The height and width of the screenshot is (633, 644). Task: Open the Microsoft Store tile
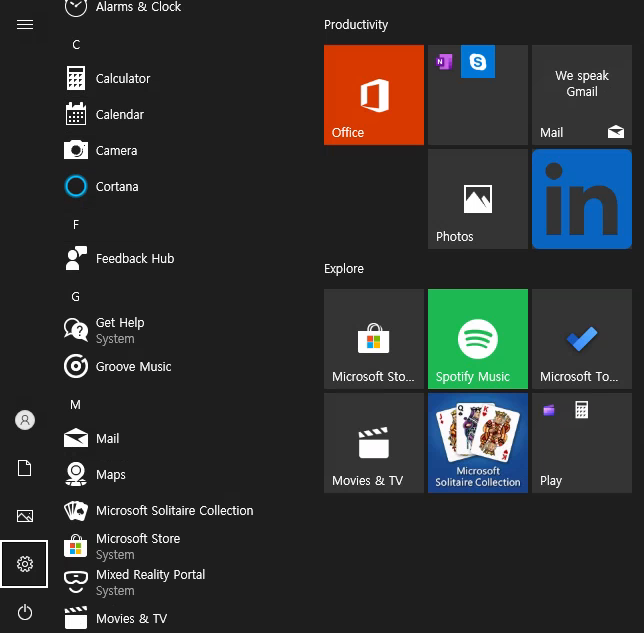374,339
